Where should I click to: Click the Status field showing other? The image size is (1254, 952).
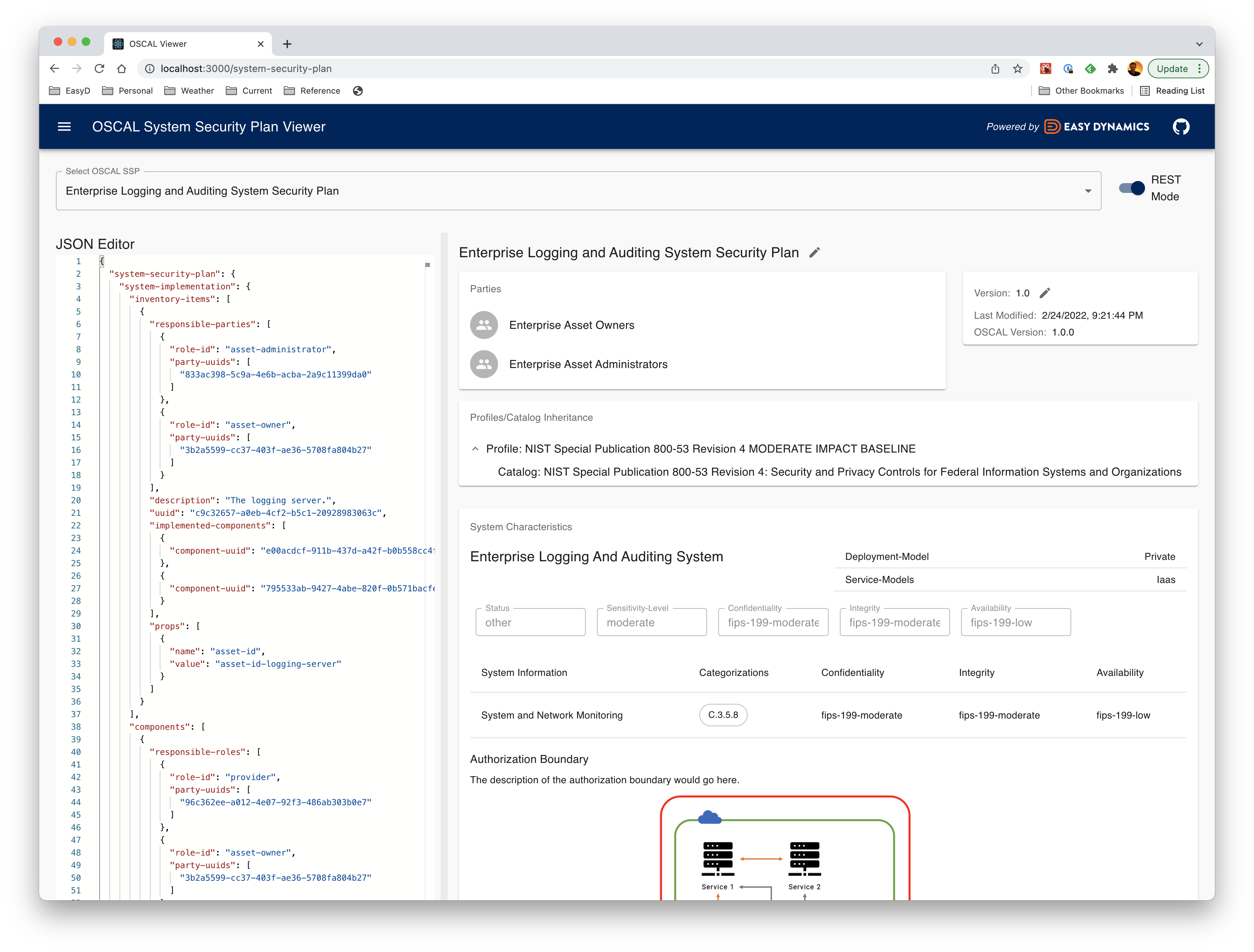point(530,622)
